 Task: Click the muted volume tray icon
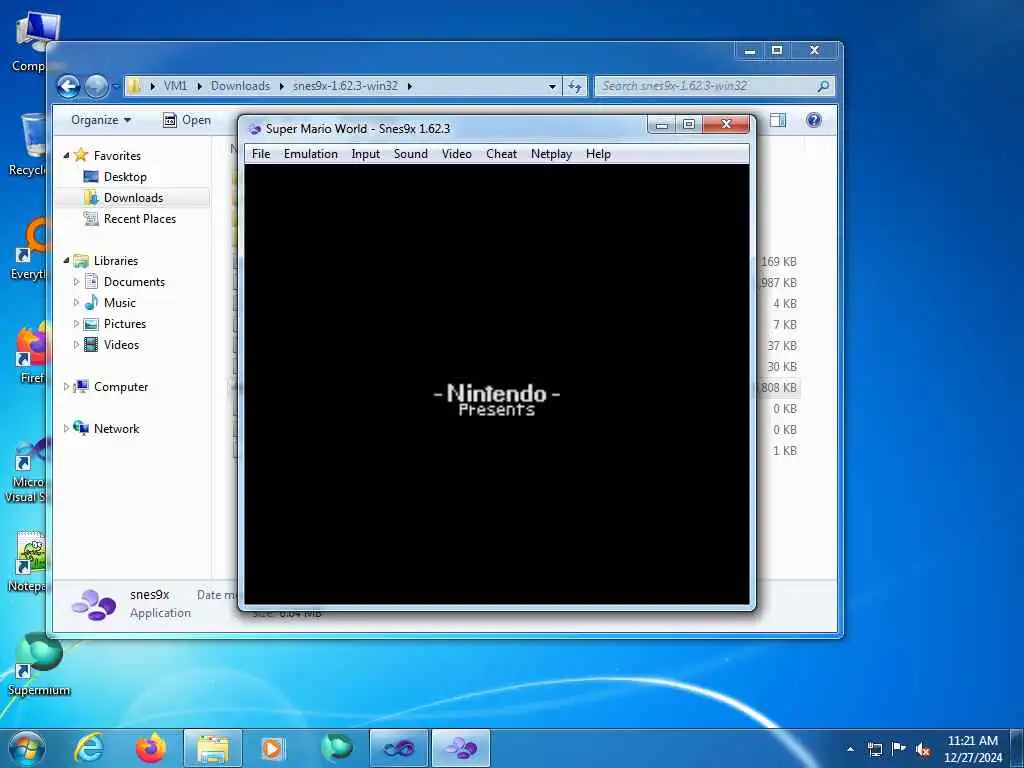click(x=923, y=749)
